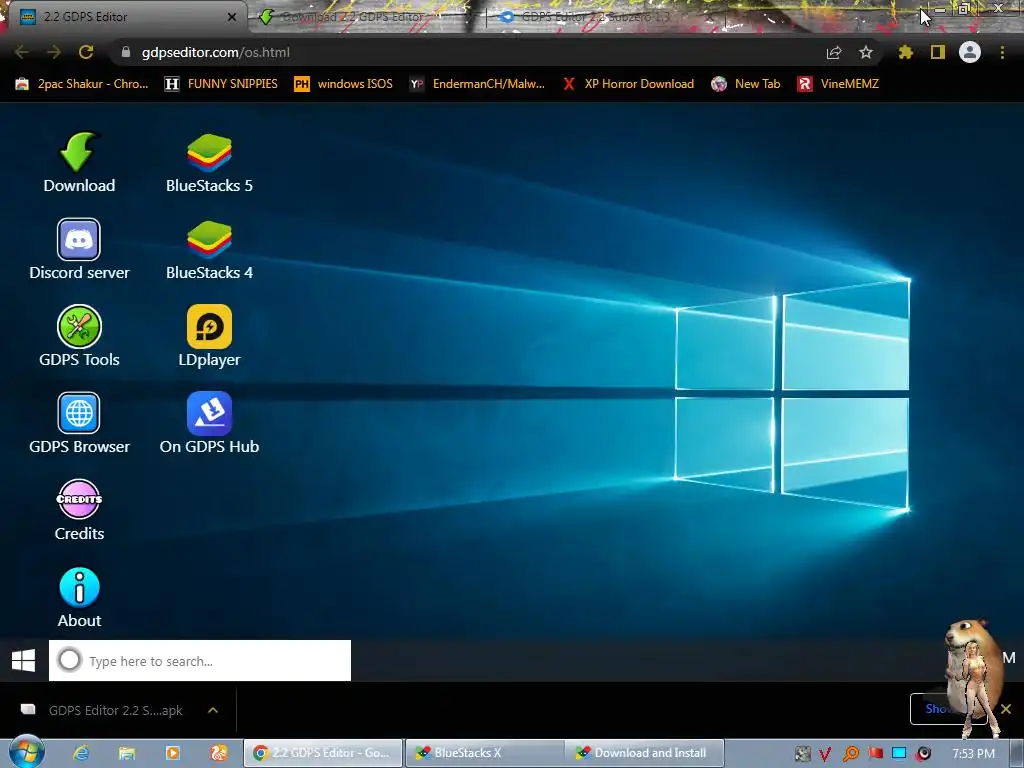Click the orange pinned taskbar icon next to the media player
1024x768 pixels.
[219, 753]
